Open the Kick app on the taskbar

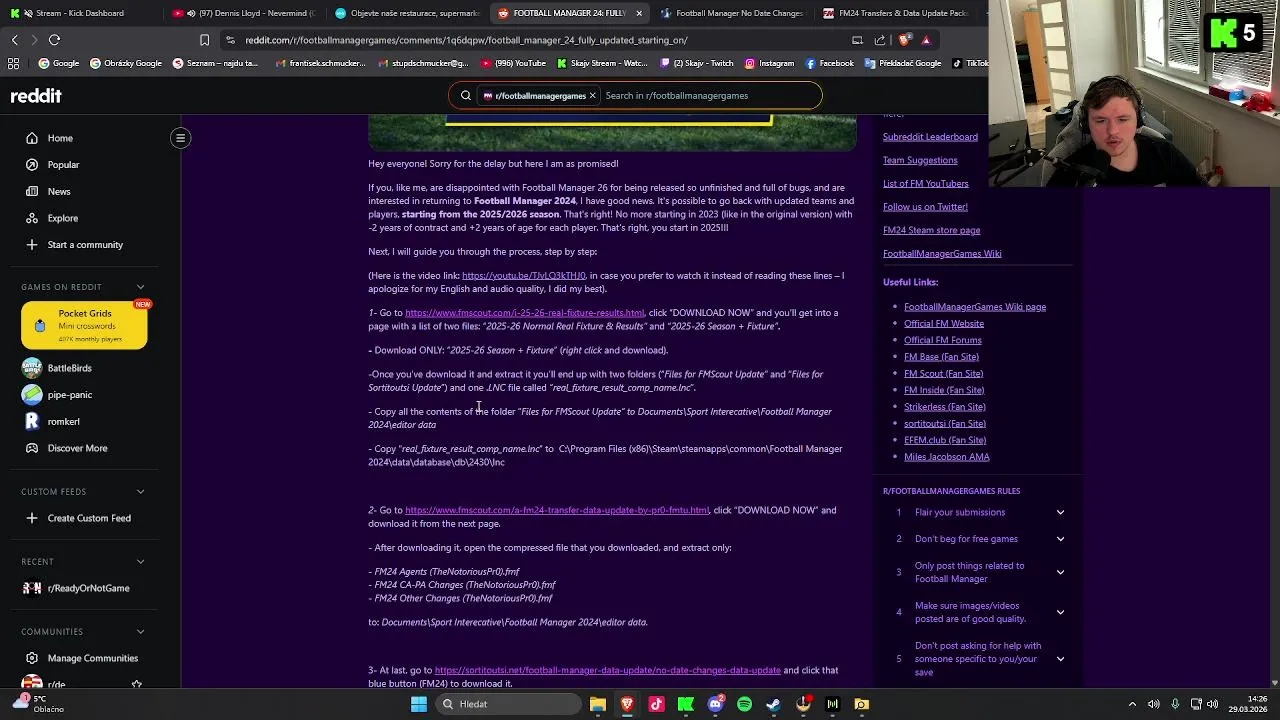[686, 704]
